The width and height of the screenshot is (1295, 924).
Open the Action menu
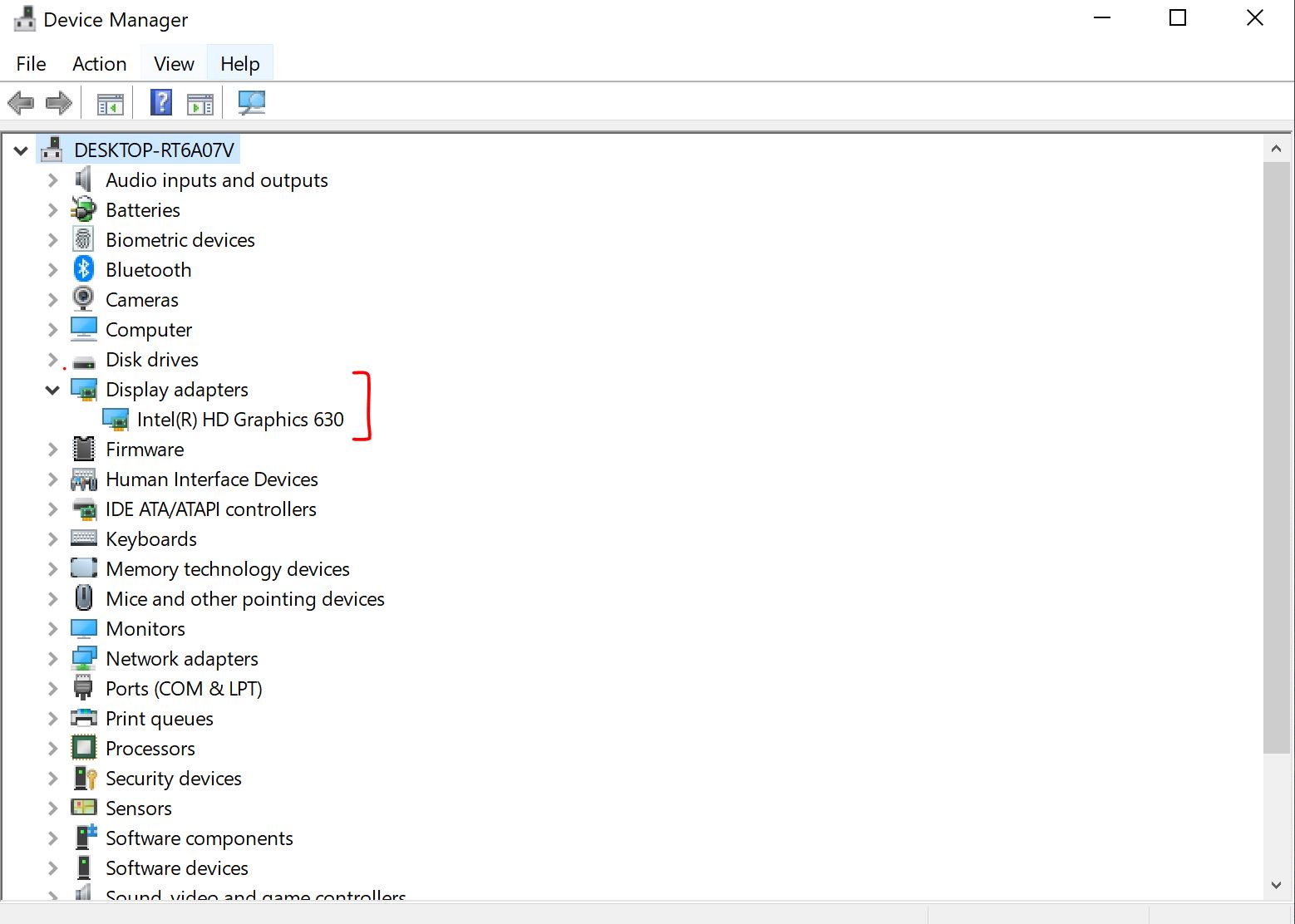click(98, 63)
